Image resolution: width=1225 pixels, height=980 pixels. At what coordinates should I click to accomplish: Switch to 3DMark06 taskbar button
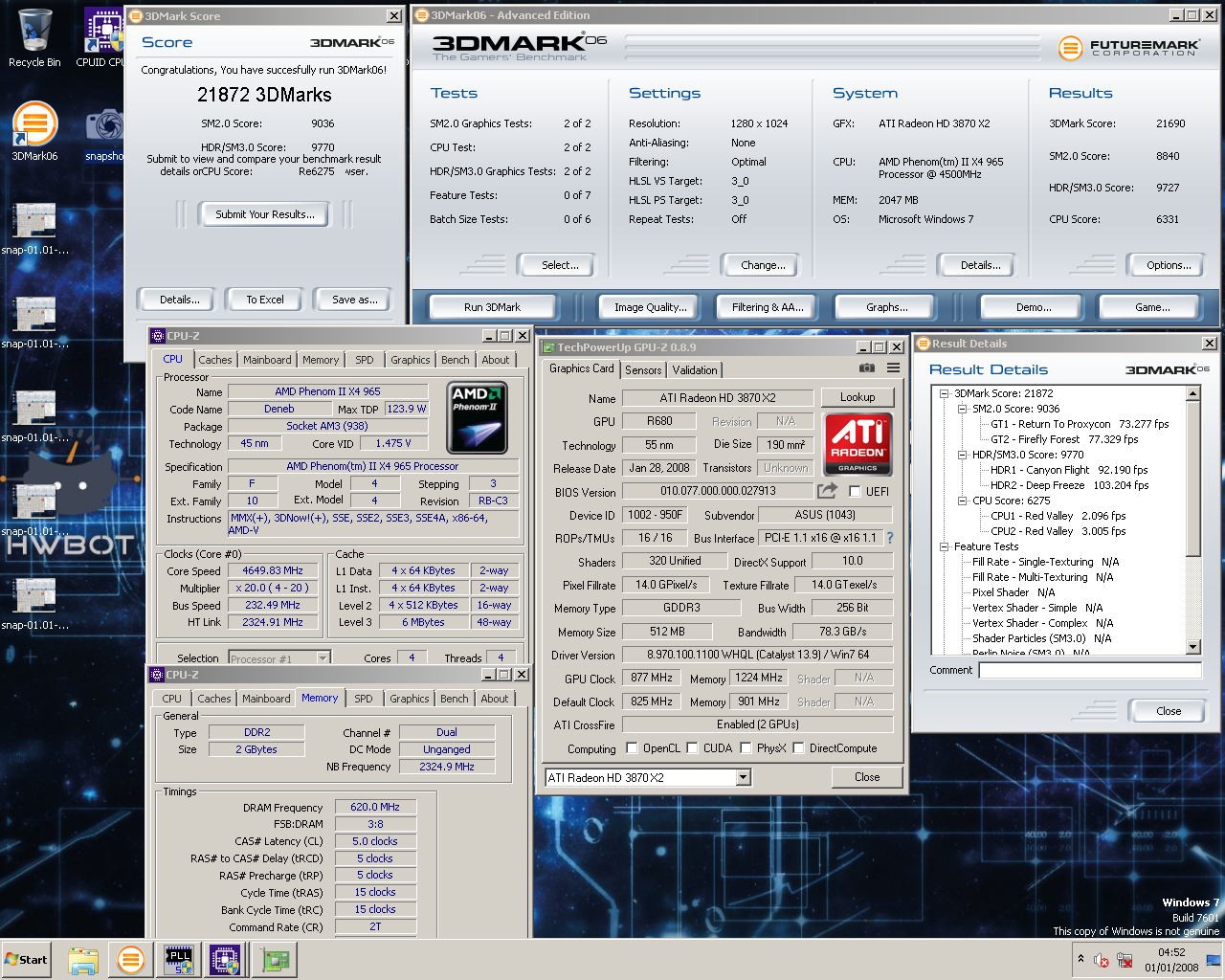click(x=130, y=960)
